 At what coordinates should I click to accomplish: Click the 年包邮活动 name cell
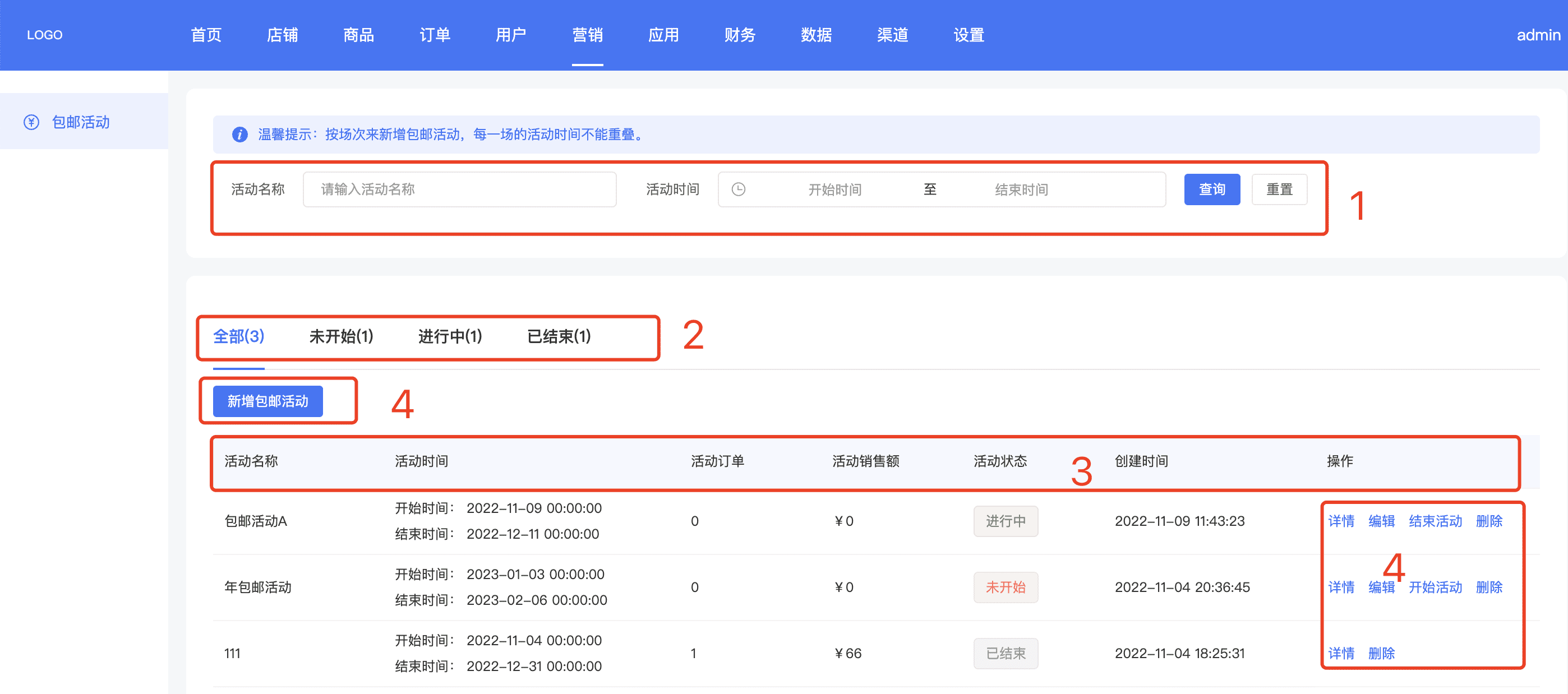(x=257, y=587)
